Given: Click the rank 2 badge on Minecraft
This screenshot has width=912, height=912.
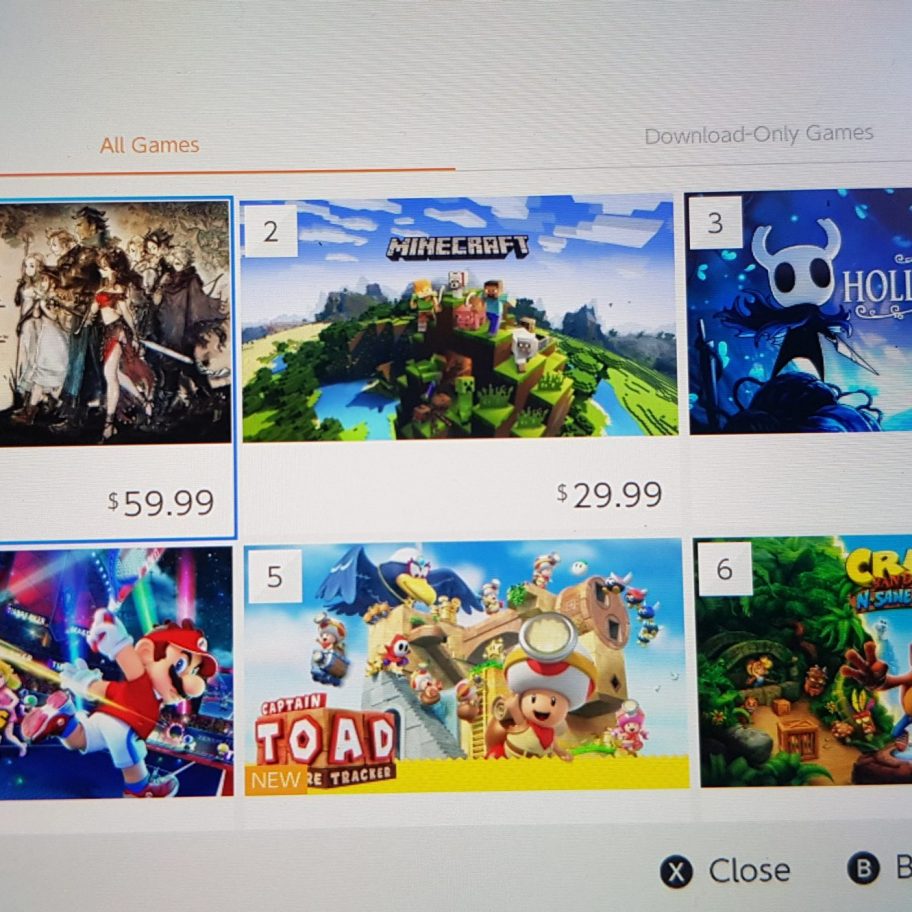Looking at the screenshot, I should coord(270,231).
